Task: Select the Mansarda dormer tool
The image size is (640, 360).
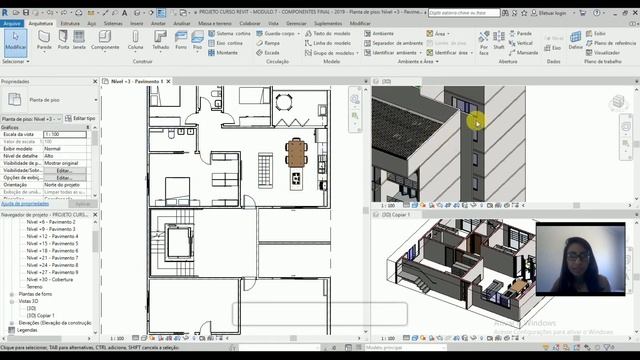Action: point(523,53)
